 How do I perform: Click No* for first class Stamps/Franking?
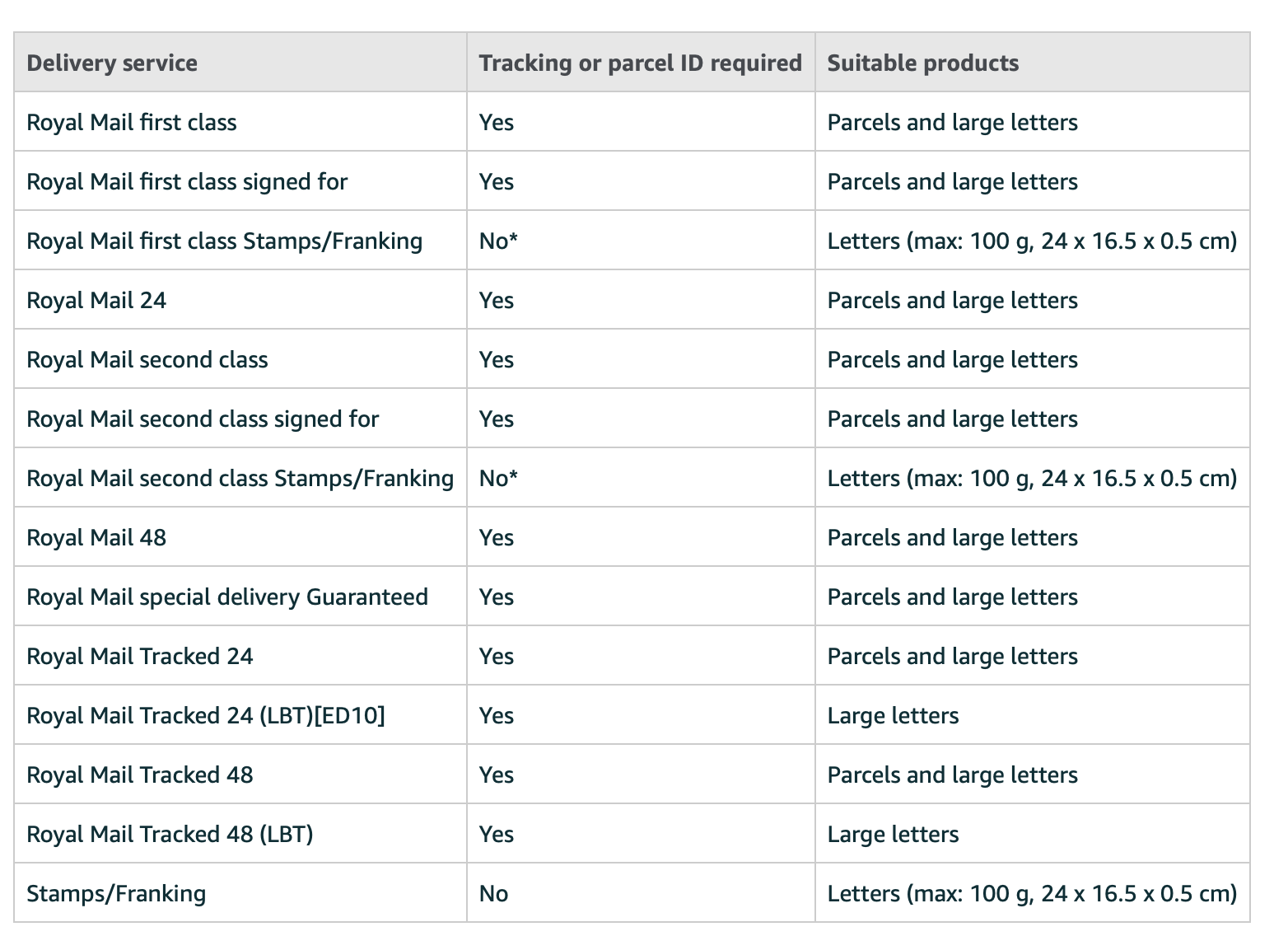point(498,241)
